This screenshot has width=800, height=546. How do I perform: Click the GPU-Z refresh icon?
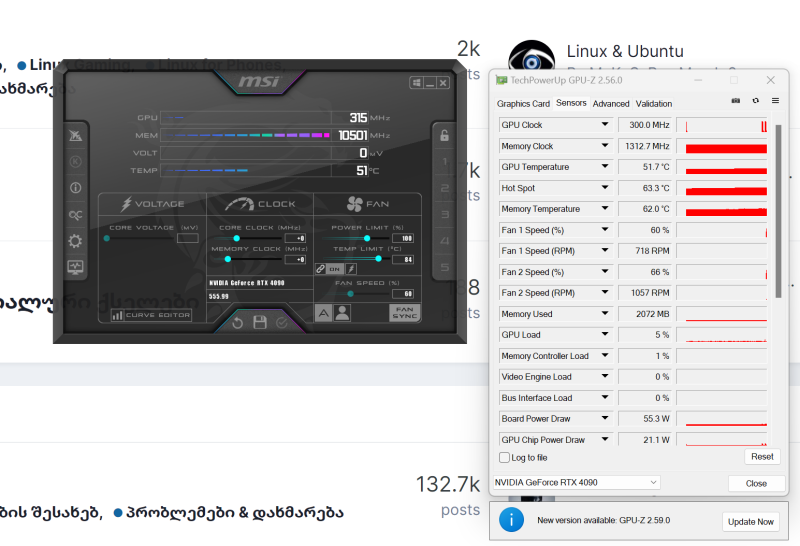756,100
